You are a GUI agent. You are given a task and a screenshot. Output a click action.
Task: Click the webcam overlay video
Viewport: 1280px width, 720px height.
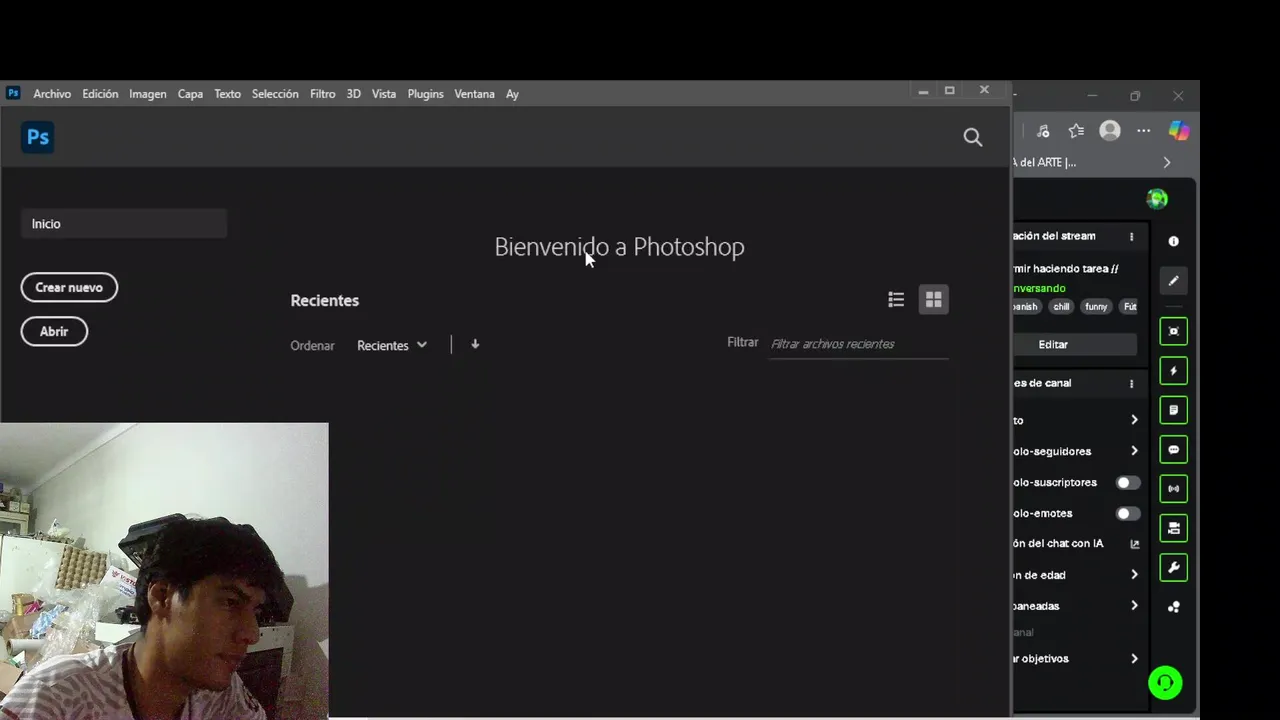[x=164, y=570]
